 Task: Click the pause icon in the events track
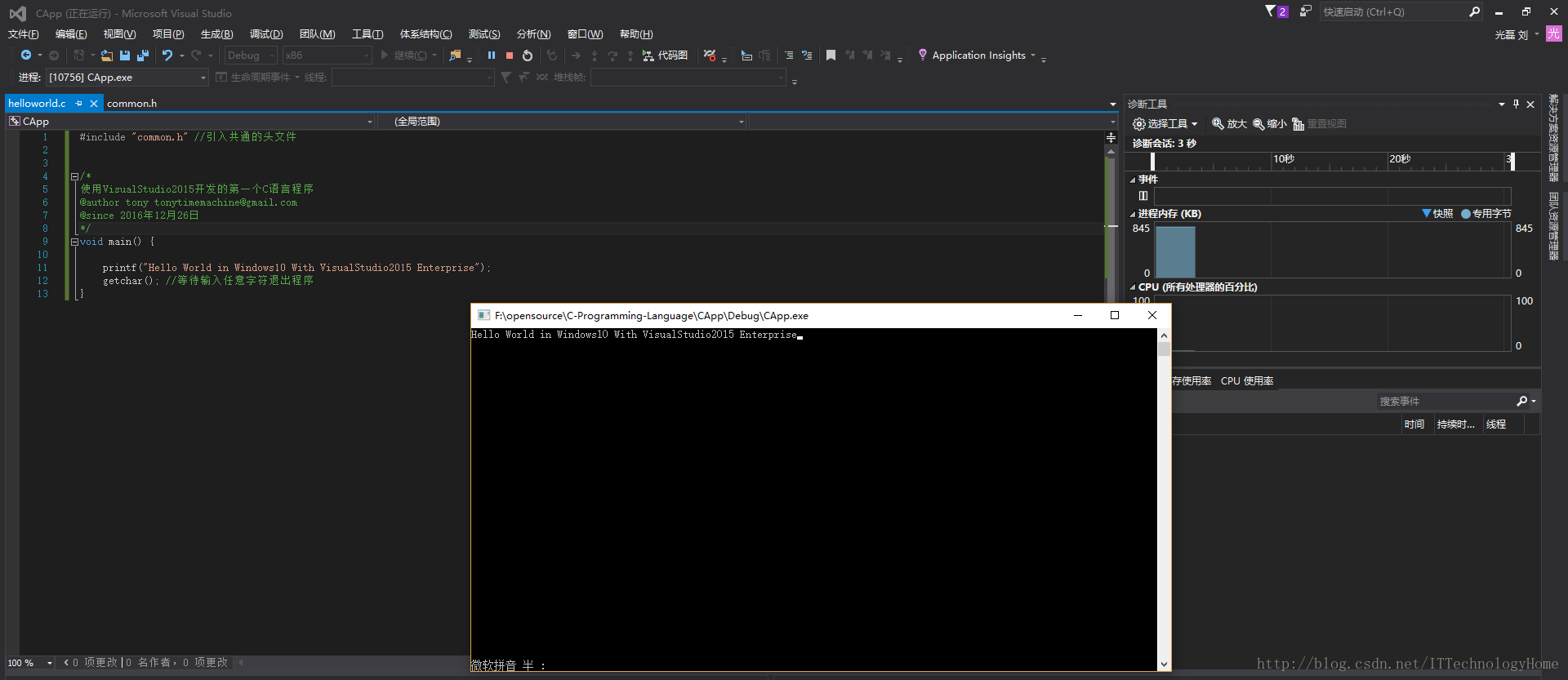coord(1143,196)
